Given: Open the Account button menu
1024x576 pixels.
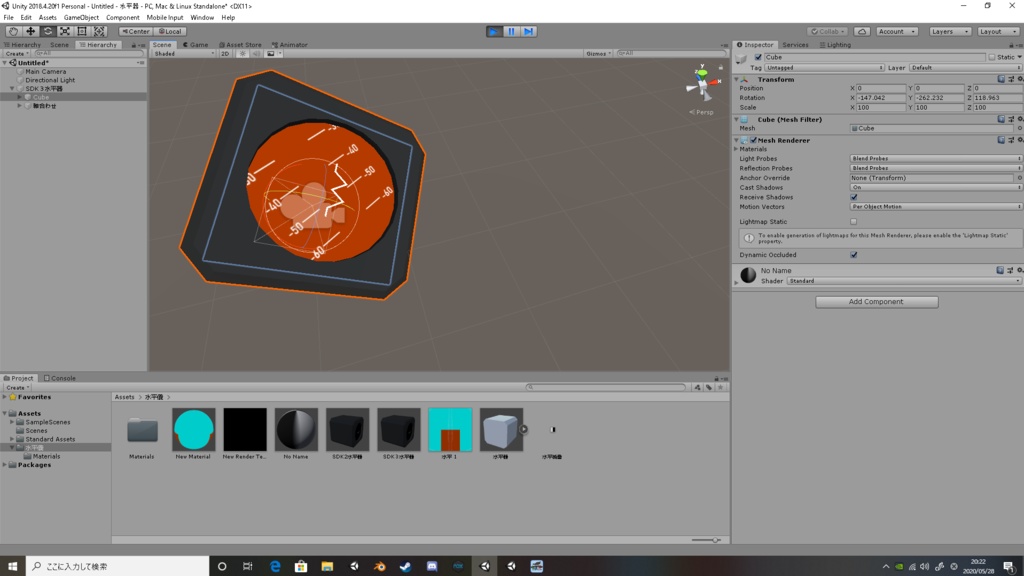Looking at the screenshot, I should pyautogui.click(x=896, y=31).
